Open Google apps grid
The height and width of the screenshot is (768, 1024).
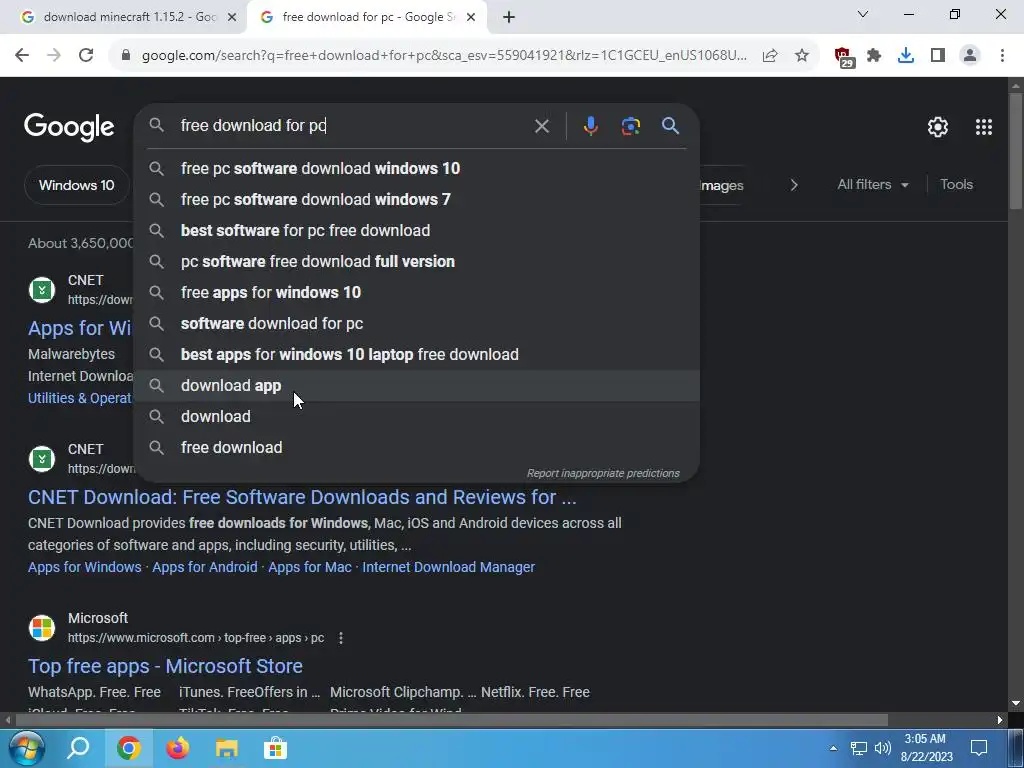[x=984, y=127]
